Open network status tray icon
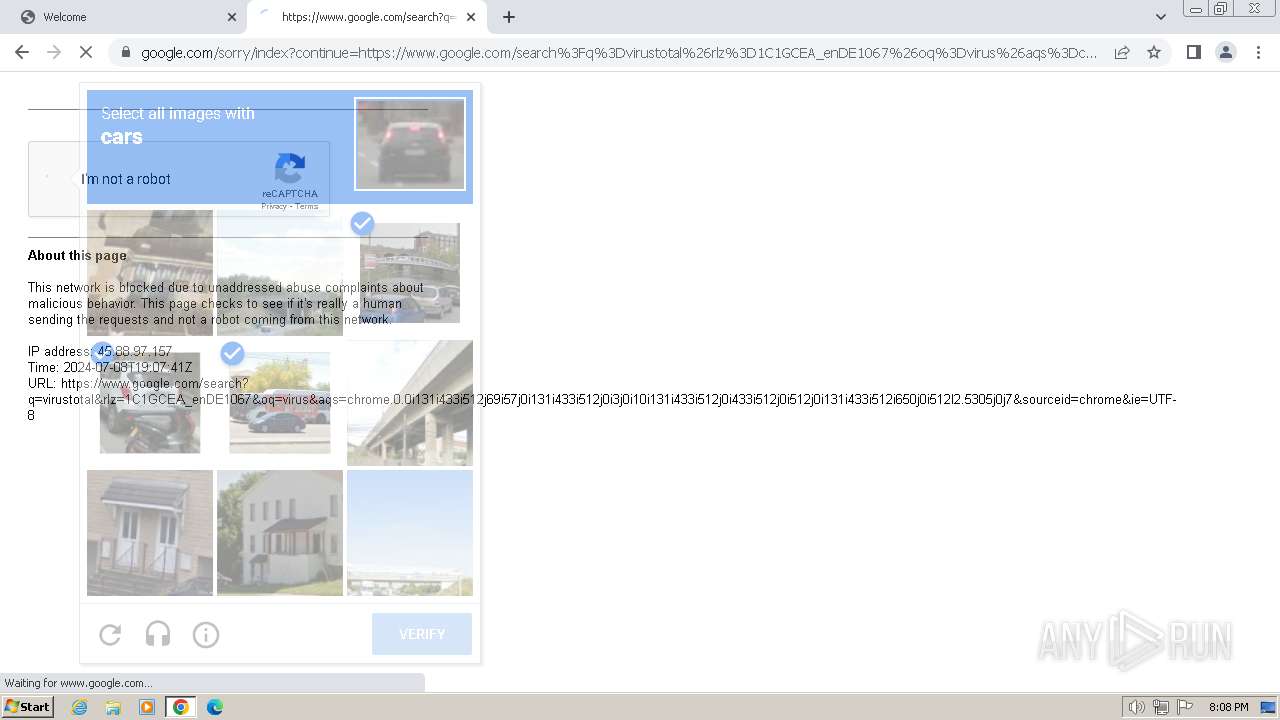The image size is (1280, 720). point(1161,707)
